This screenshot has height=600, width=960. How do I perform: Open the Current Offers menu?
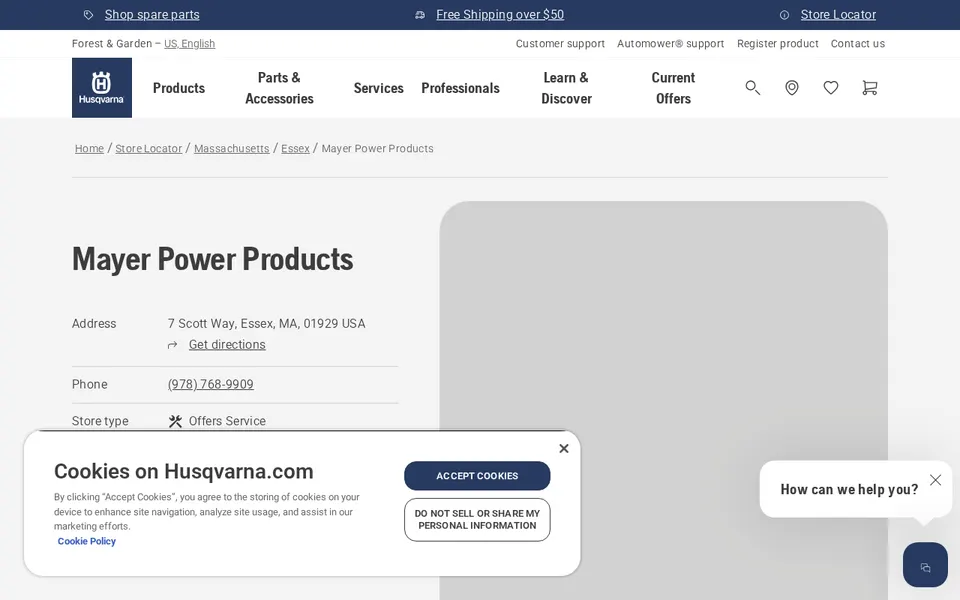[673, 88]
